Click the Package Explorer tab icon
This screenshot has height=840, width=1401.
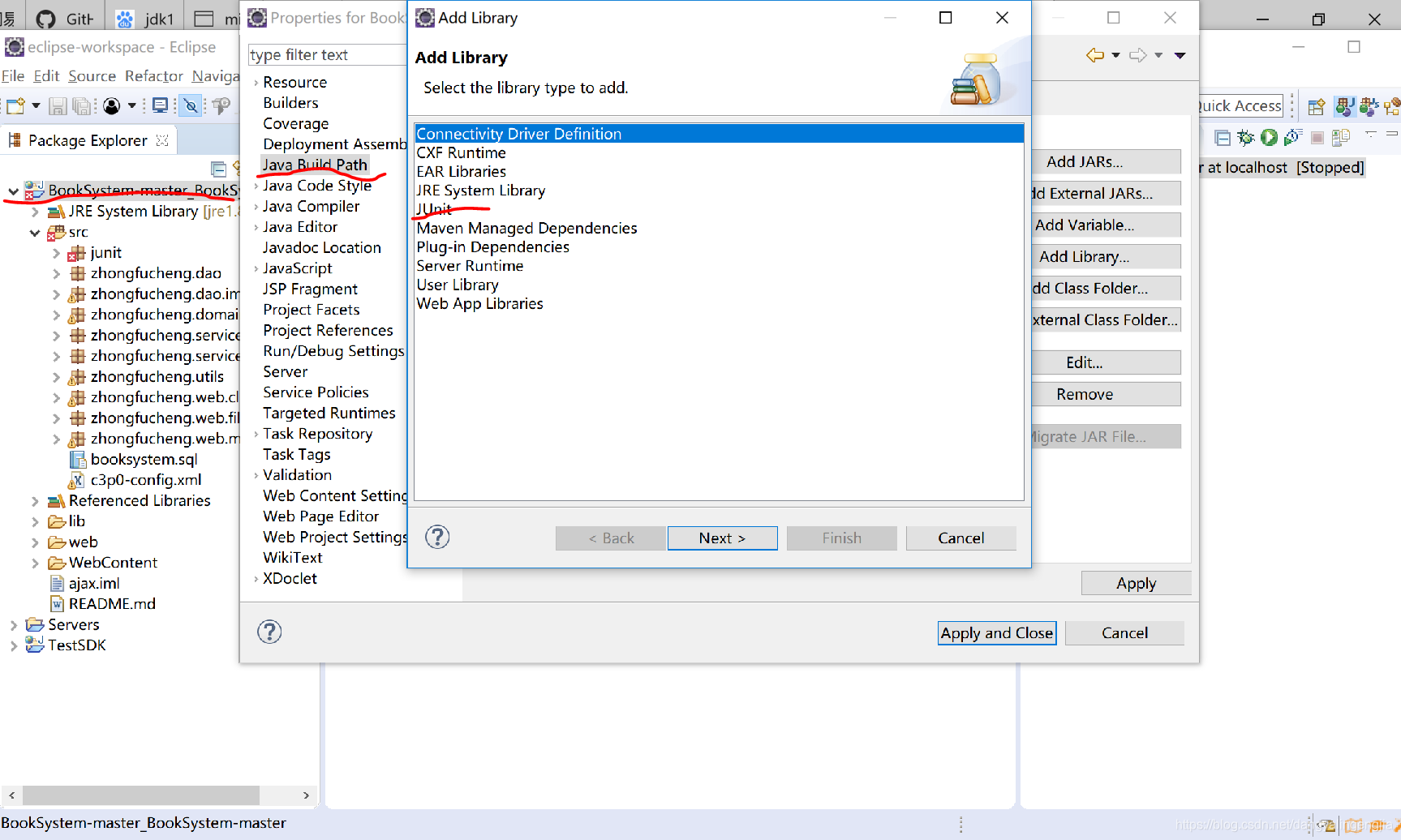[x=15, y=140]
